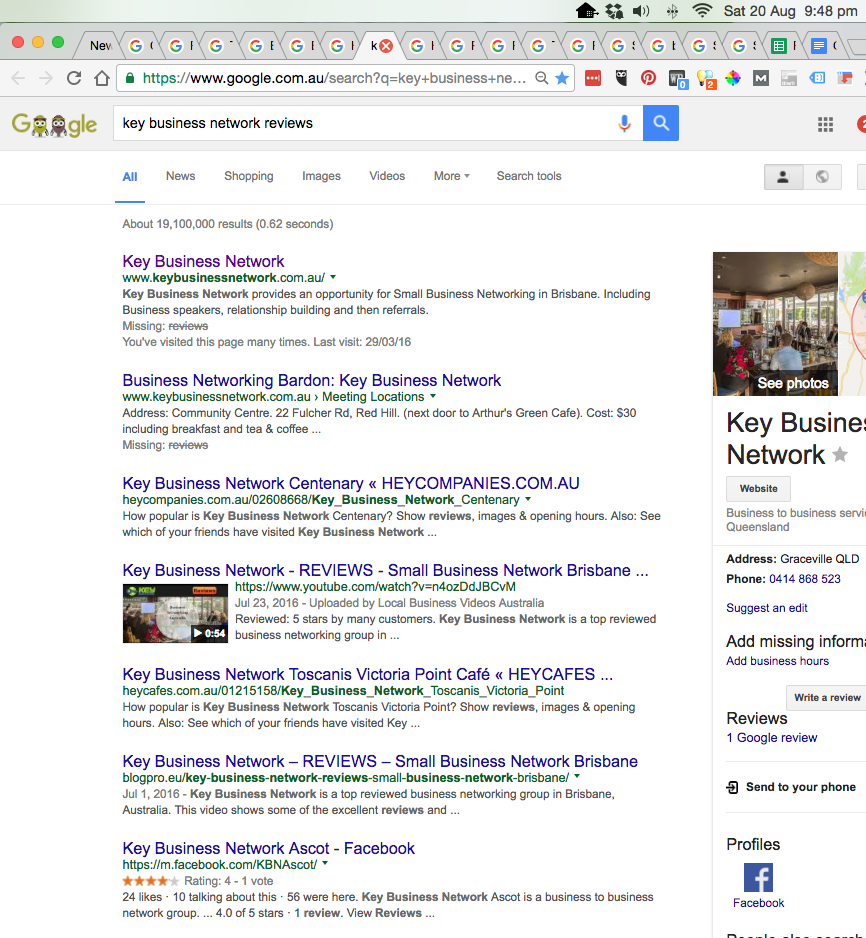
Task: Open 1 Google review link
Action: pos(772,738)
